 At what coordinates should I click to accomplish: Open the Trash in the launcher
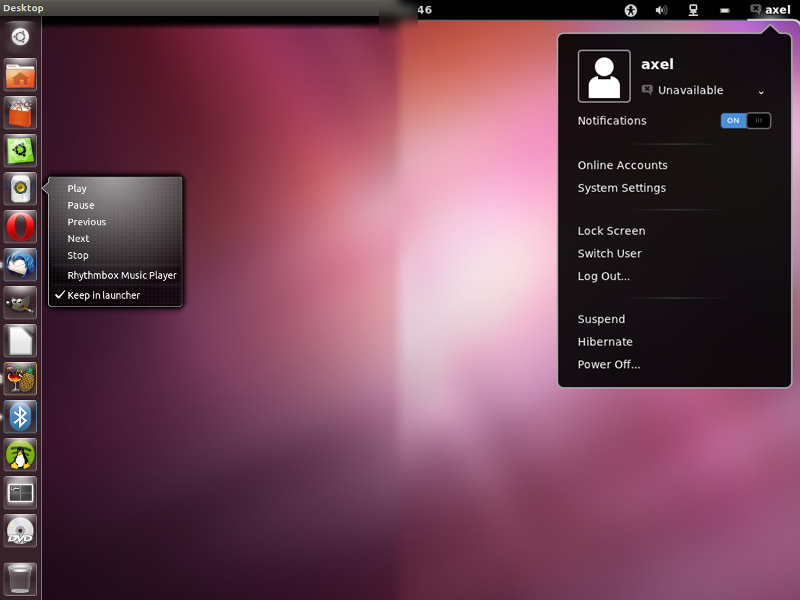point(20,578)
